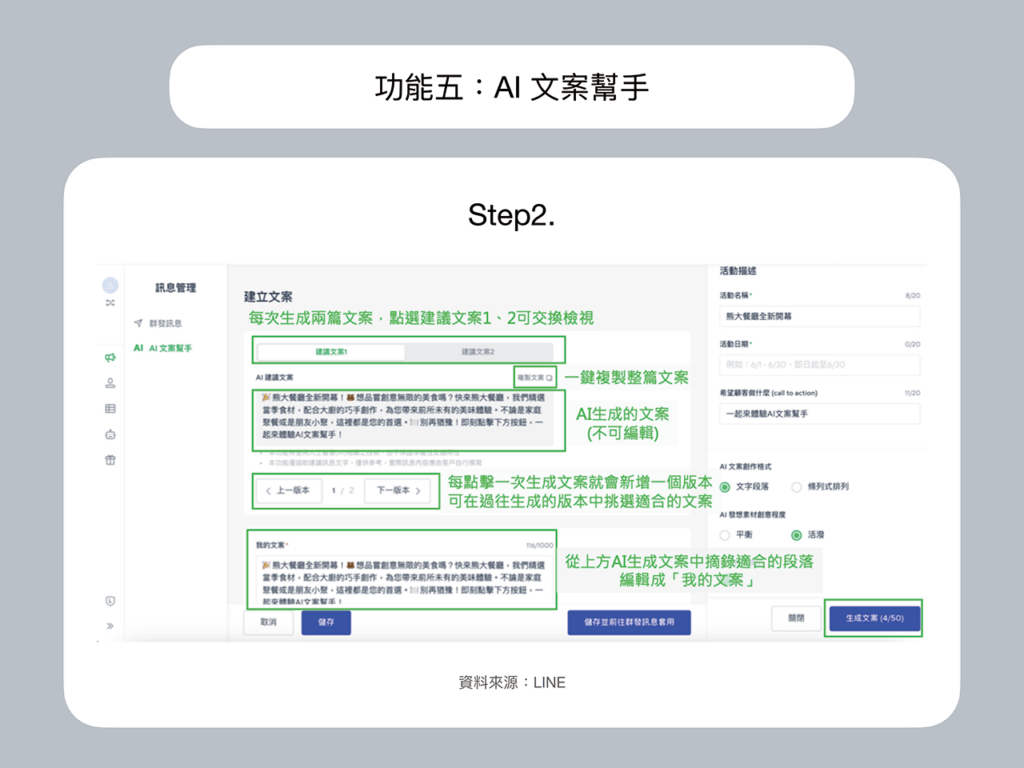This screenshot has height=768, width=1024.
Task: Click the shield icon near sidebar bottom
Action: (x=110, y=600)
